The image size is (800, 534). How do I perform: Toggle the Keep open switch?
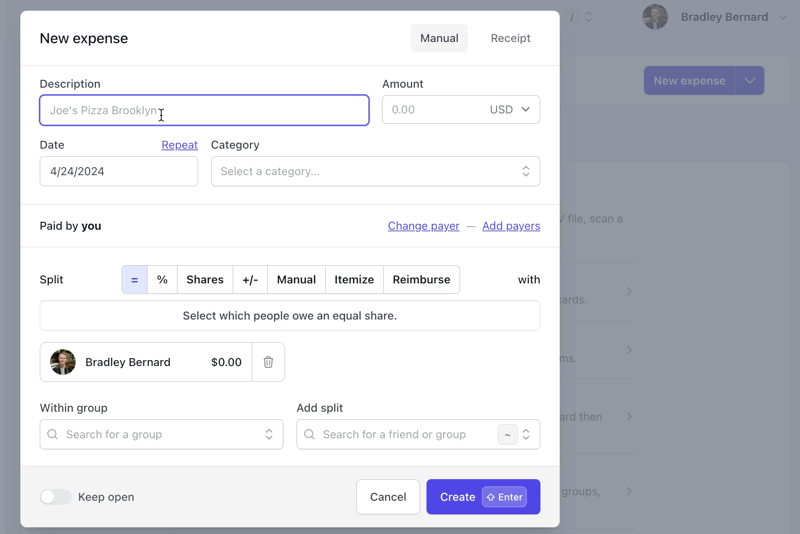pos(56,497)
